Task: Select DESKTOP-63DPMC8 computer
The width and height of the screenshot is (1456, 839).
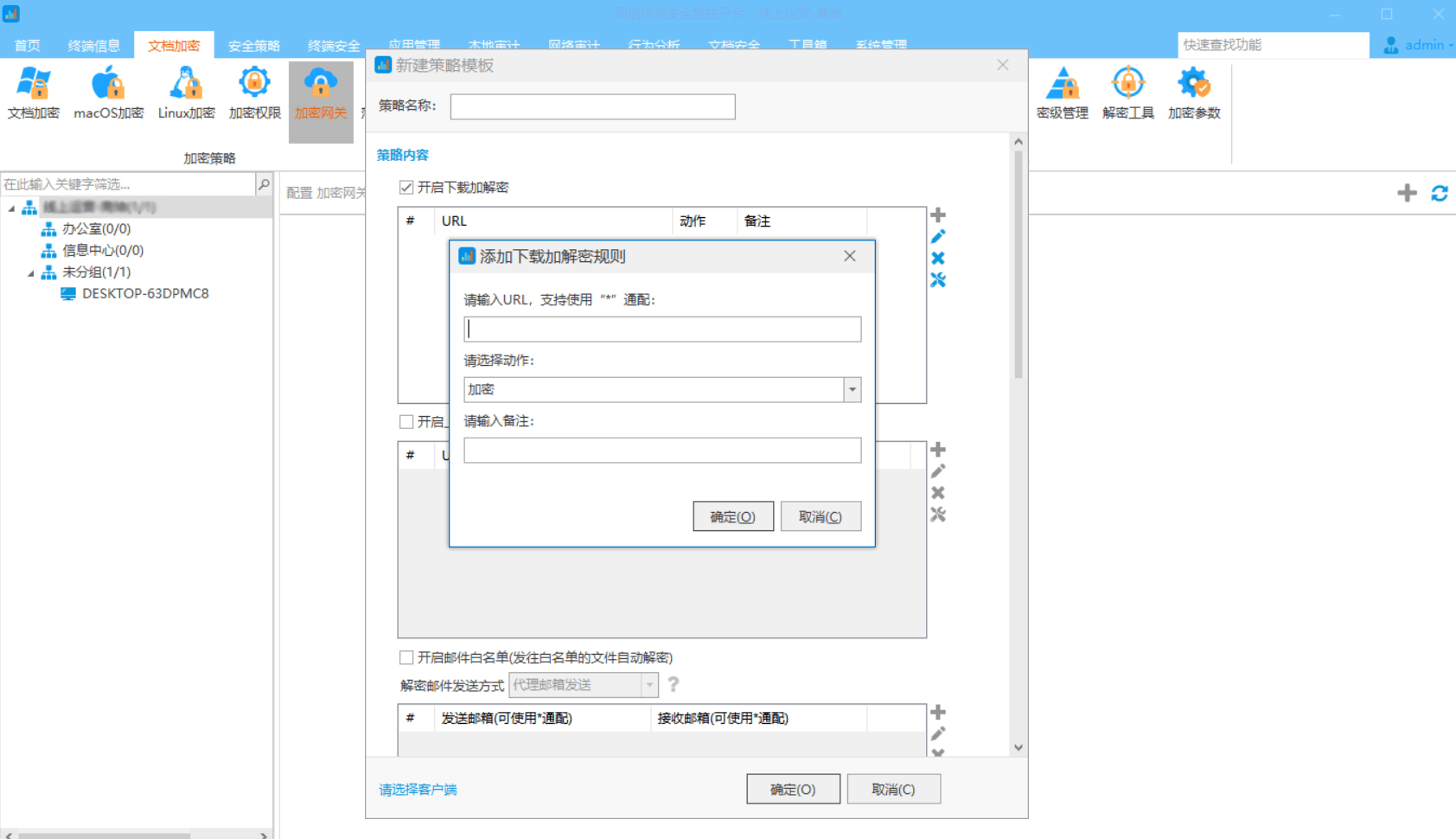Action: coord(145,293)
